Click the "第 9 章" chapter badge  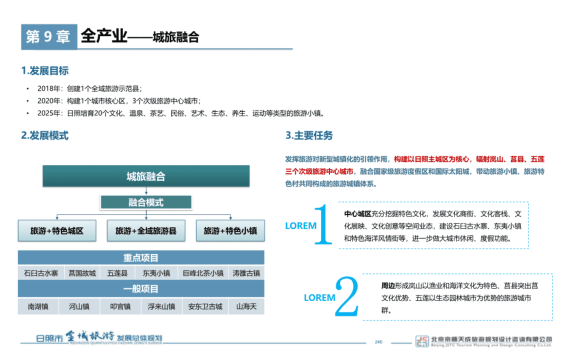(49, 36)
